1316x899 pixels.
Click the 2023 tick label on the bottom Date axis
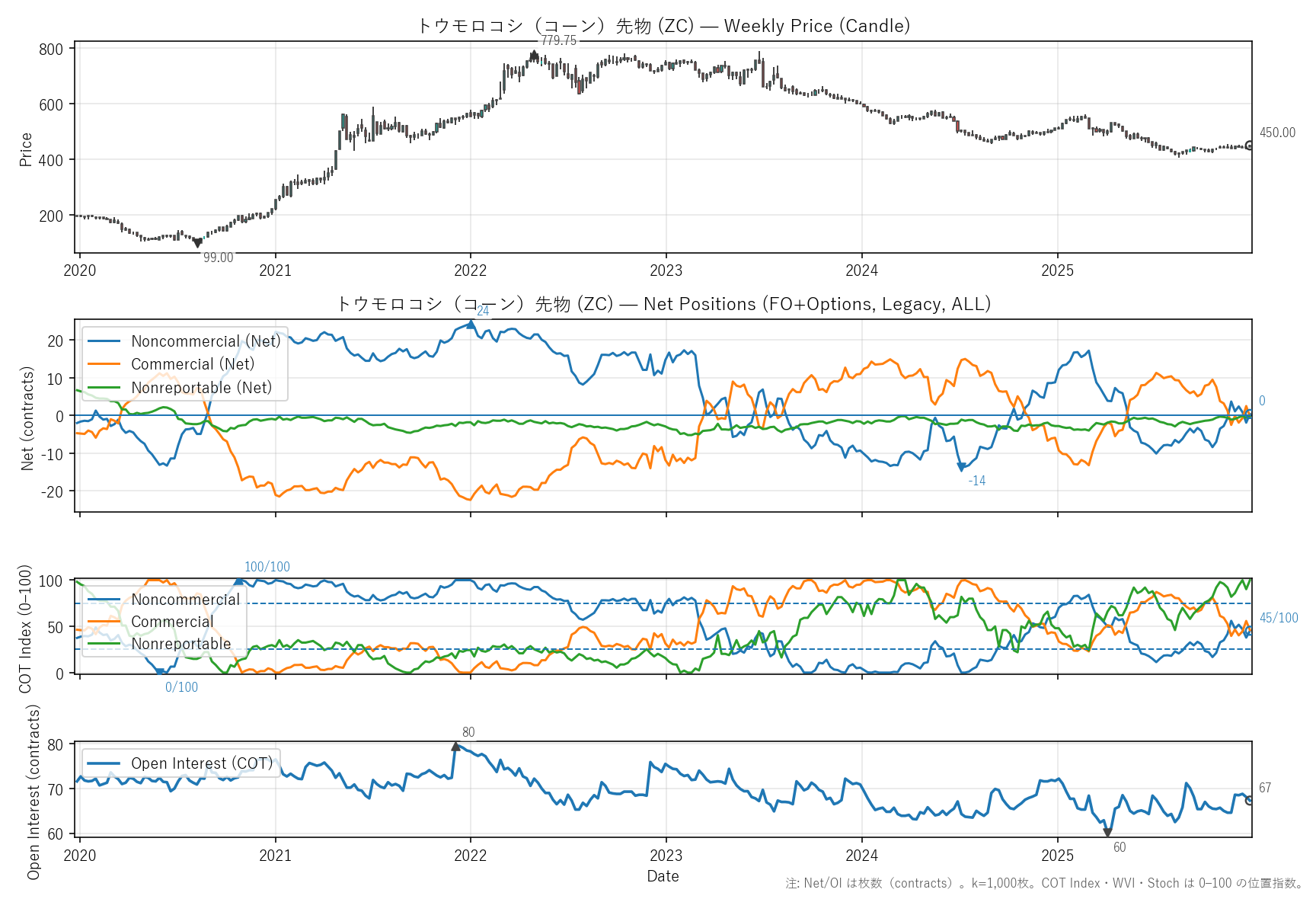click(666, 855)
